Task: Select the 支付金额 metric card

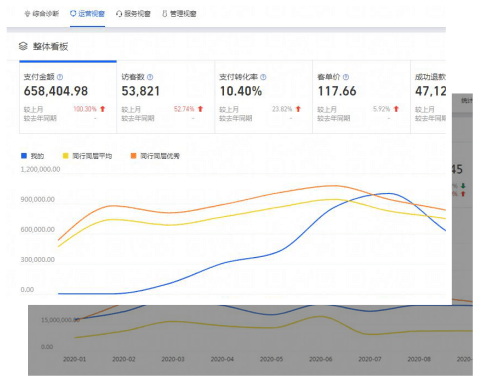Action: [x=68, y=97]
